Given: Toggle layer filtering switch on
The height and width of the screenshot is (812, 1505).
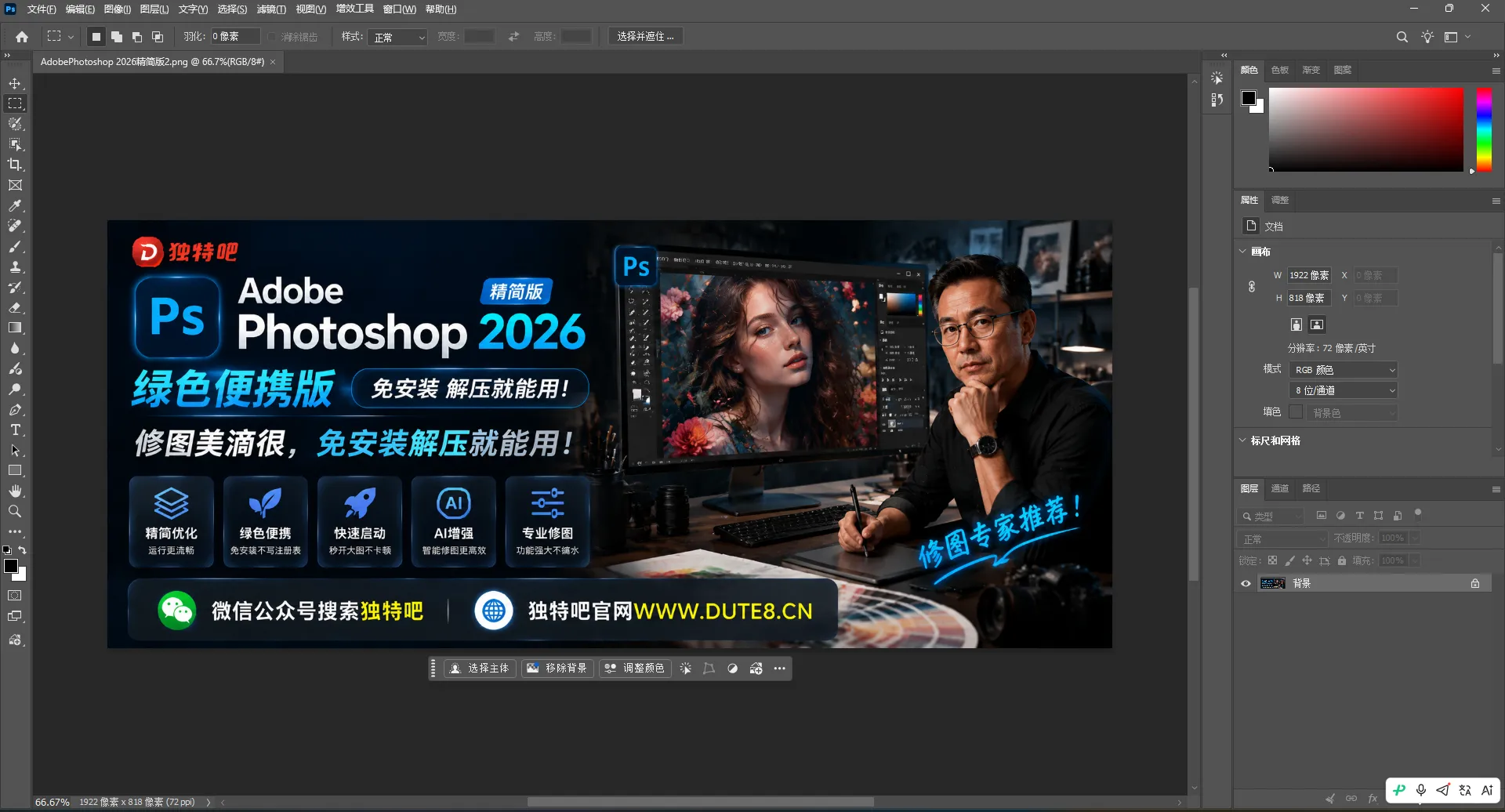Looking at the screenshot, I should pos(1417,514).
